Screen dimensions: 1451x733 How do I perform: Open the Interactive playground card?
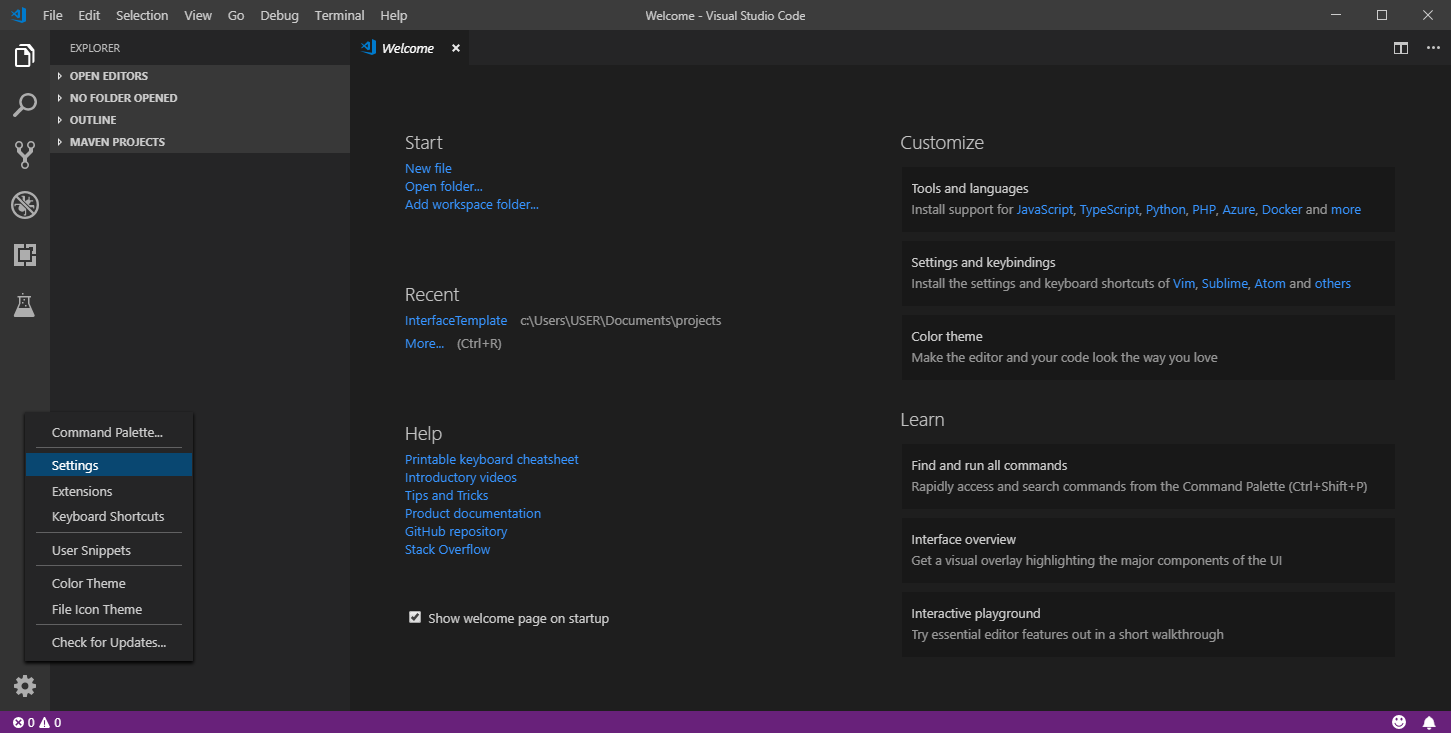click(x=1148, y=624)
